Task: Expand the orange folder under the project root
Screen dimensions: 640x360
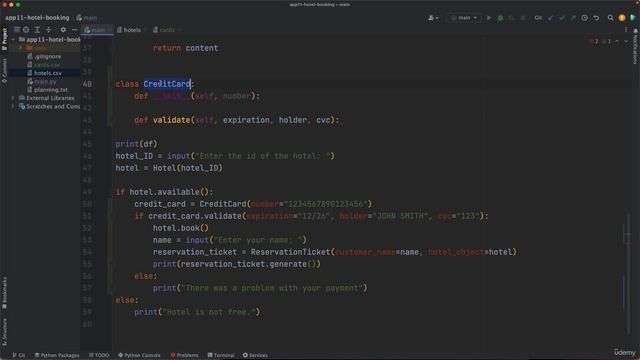Action: [21, 48]
